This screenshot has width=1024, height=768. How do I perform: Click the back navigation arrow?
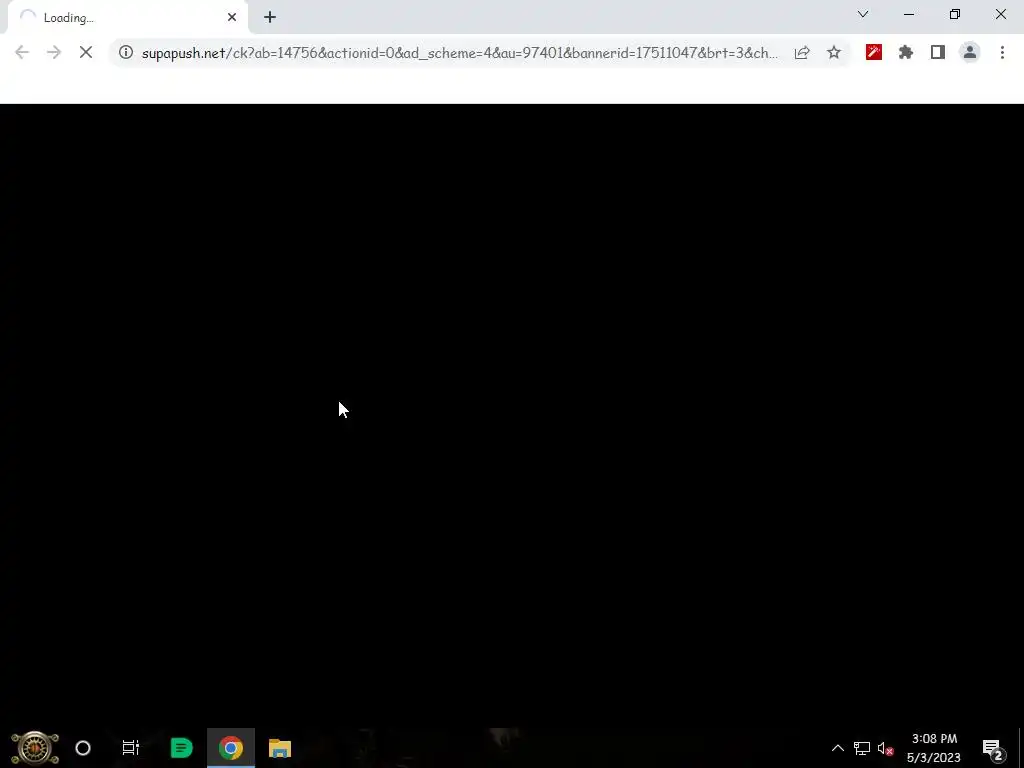coord(22,53)
